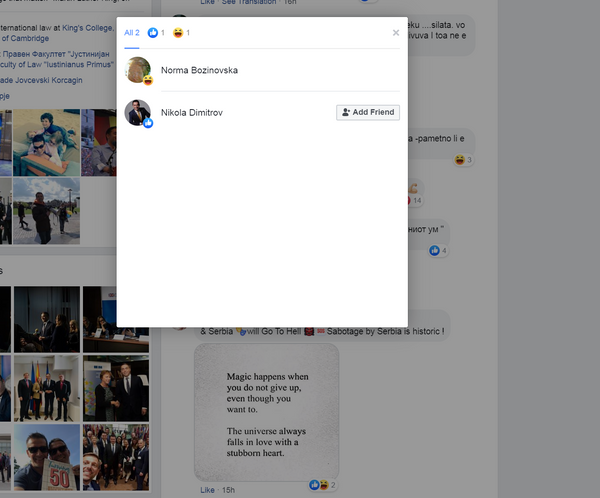Viewport: 600px width, 498px height.
Task: Open Nikola Dimitrov's profile picture
Action: coord(138,113)
